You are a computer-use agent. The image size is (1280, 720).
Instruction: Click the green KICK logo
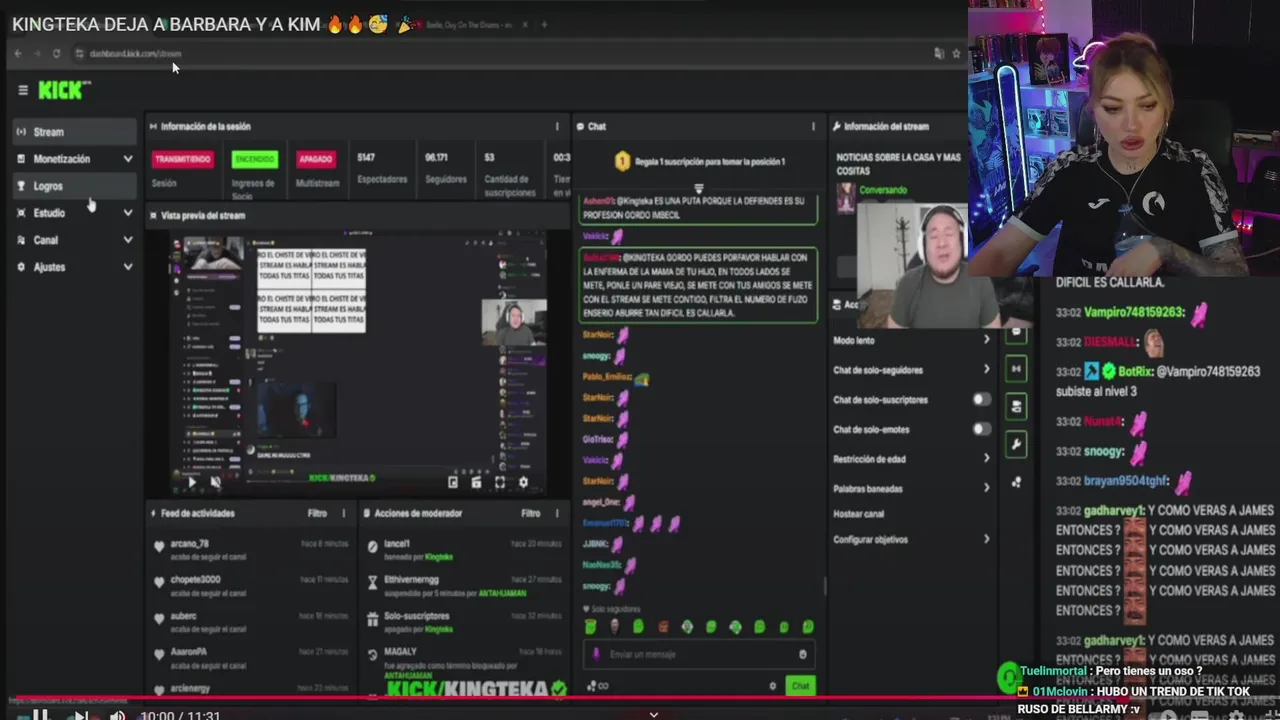[x=63, y=90]
